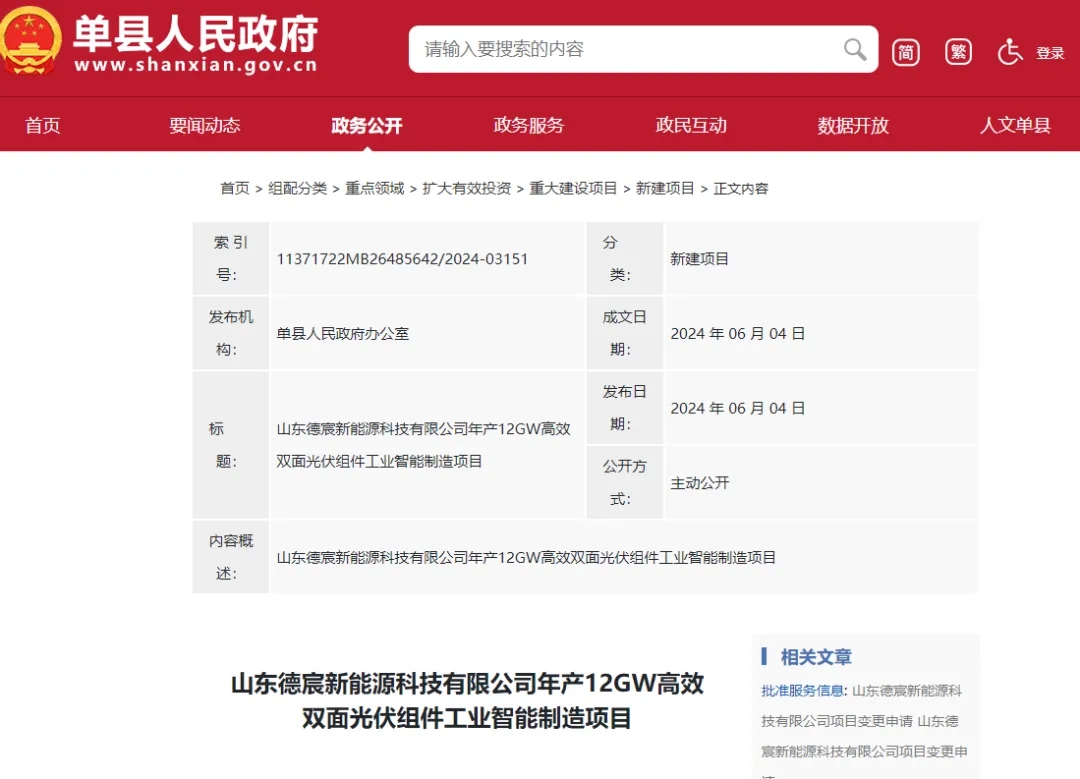Image resolution: width=1080 pixels, height=779 pixels.
Task: Open the 首页 navigation menu item
Action: 43,125
